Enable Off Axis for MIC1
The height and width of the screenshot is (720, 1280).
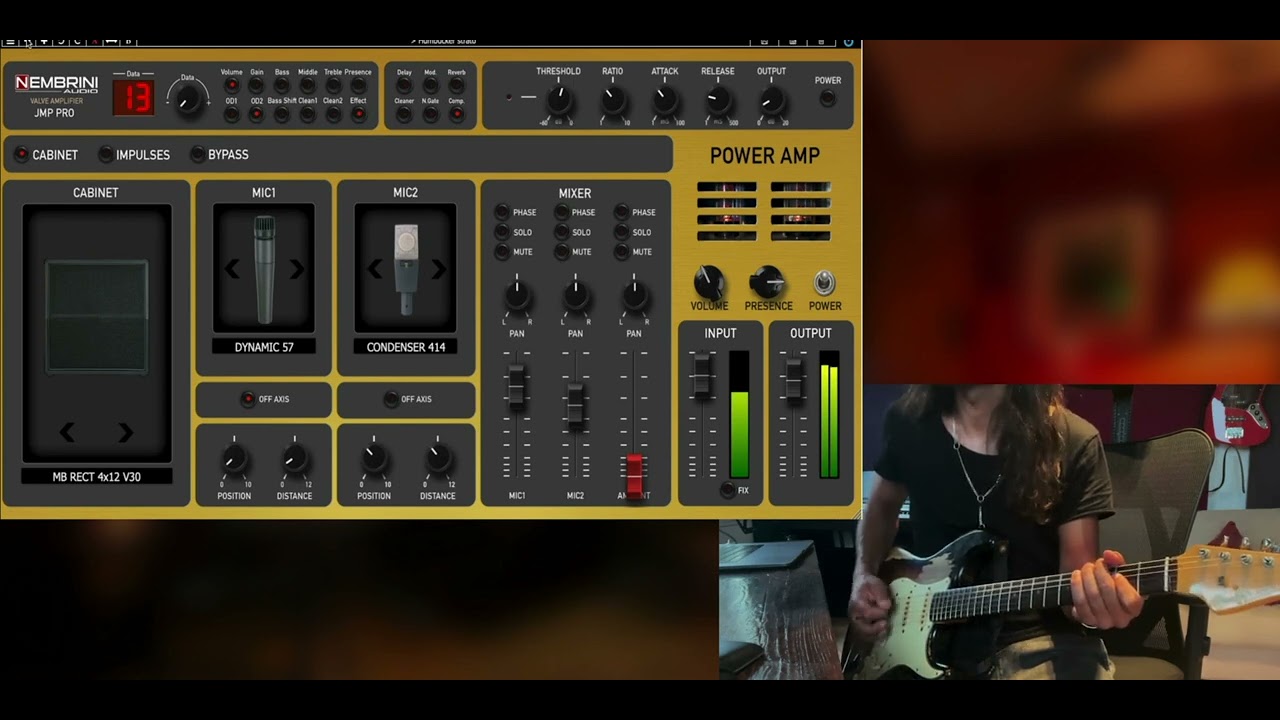tap(247, 399)
